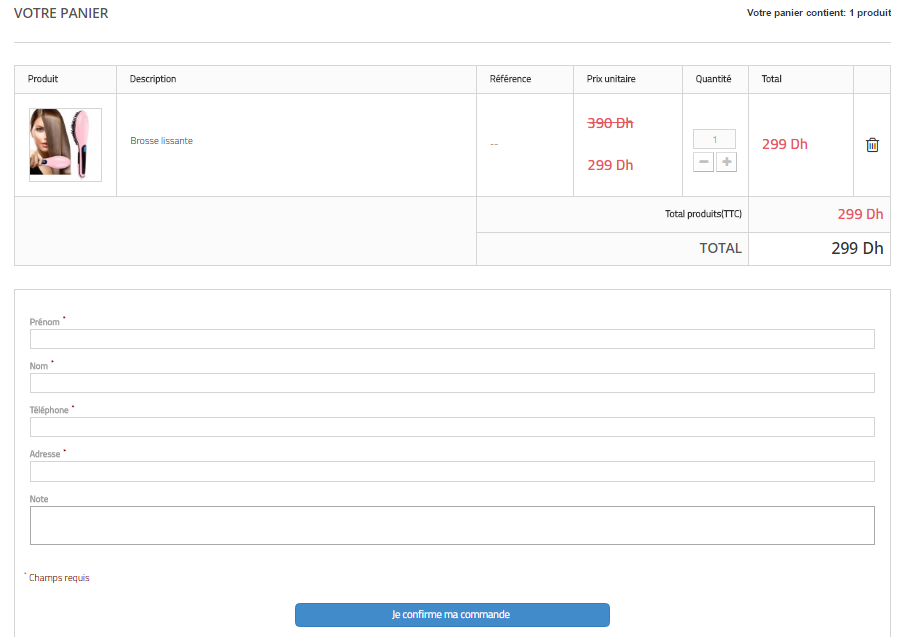Focus the Nom input field
The image size is (916, 637).
(x=452, y=383)
